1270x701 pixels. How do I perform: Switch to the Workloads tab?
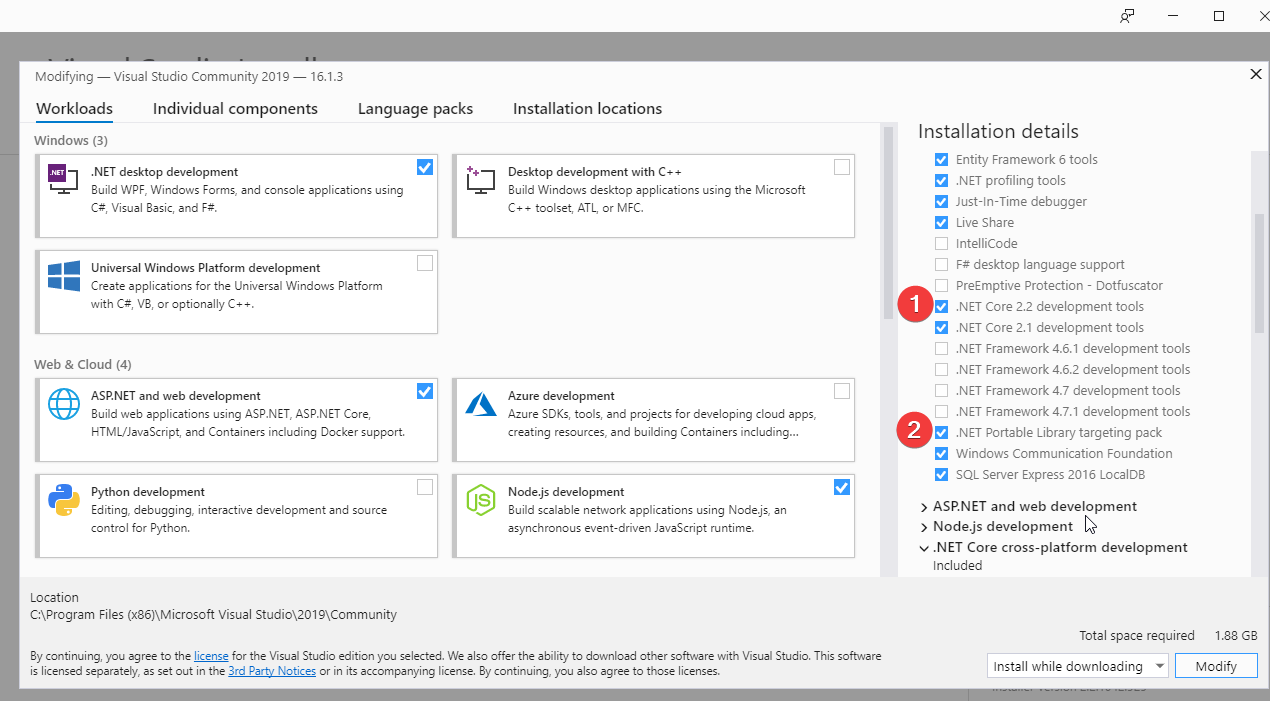point(74,109)
